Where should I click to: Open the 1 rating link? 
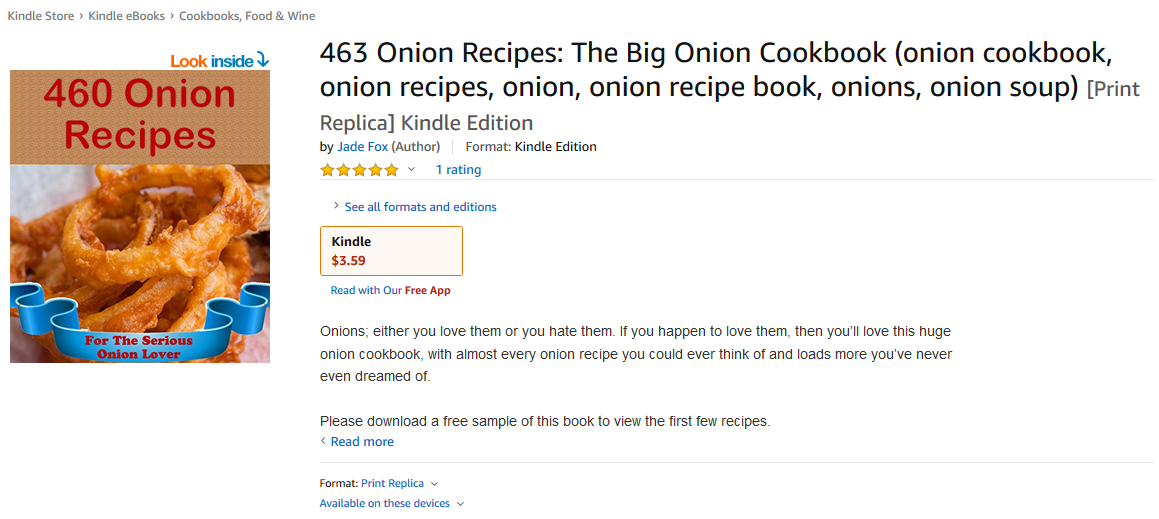pos(458,170)
